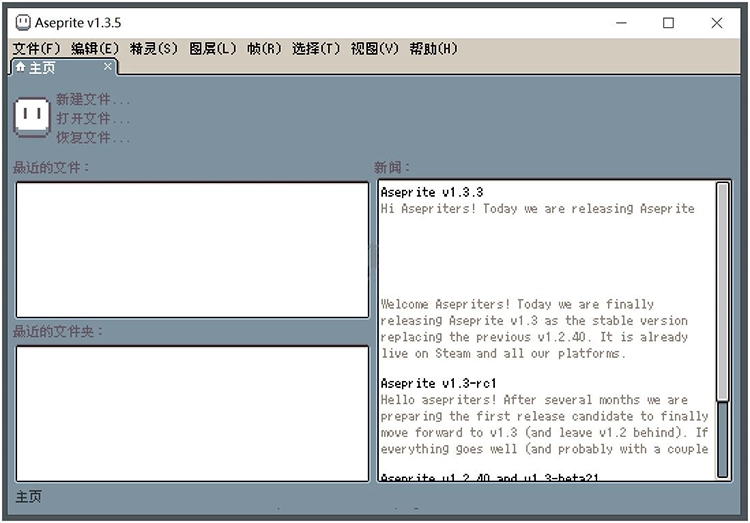This screenshot has height=523, width=750.
Task: Click inside the empty 最近的文件夹 list
Action: (192, 413)
